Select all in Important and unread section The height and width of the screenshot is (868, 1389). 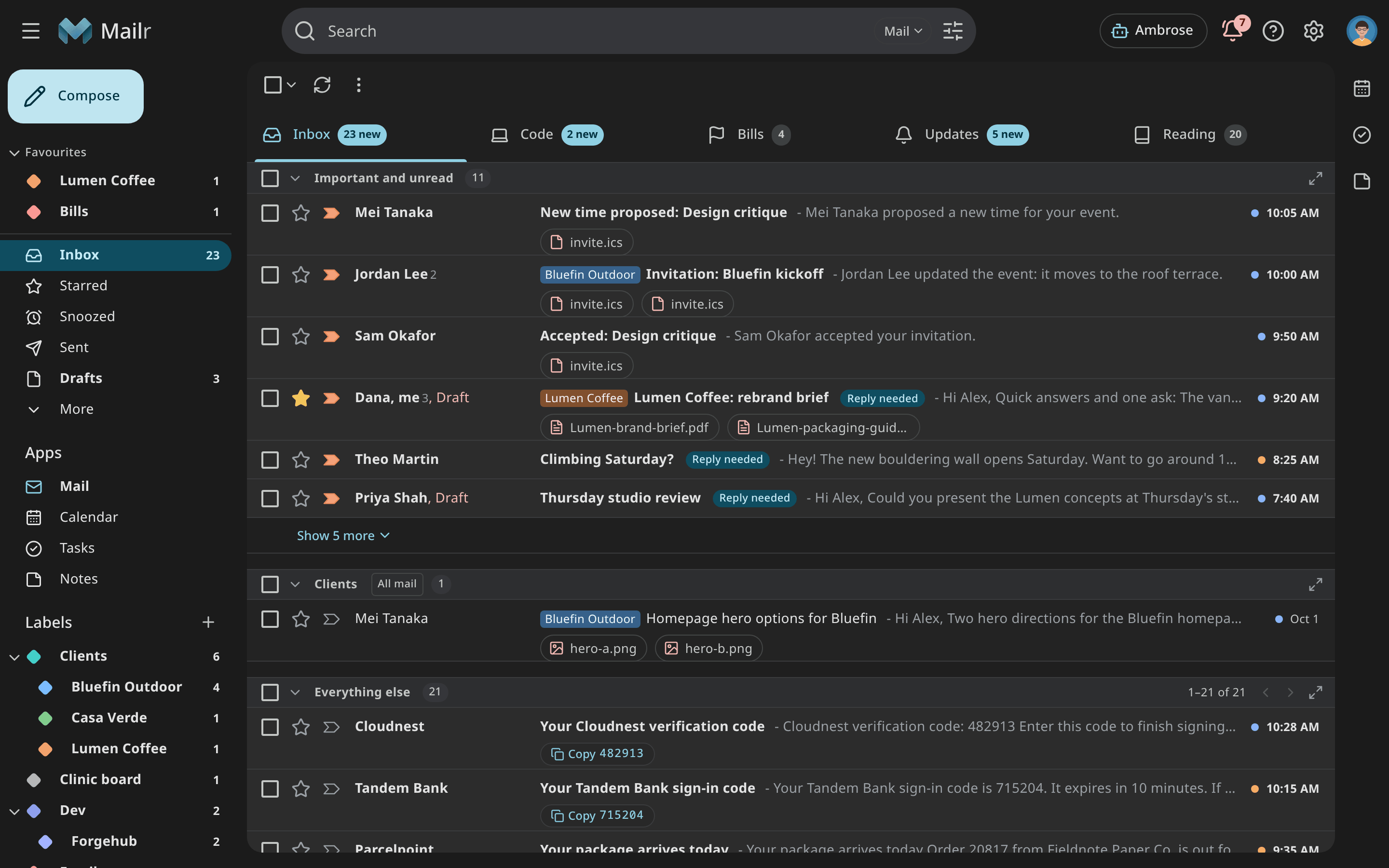point(270,178)
